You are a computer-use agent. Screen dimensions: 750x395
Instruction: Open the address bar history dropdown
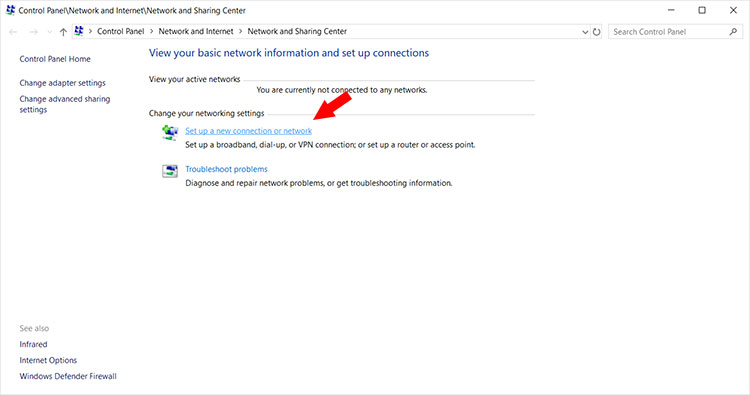point(585,32)
